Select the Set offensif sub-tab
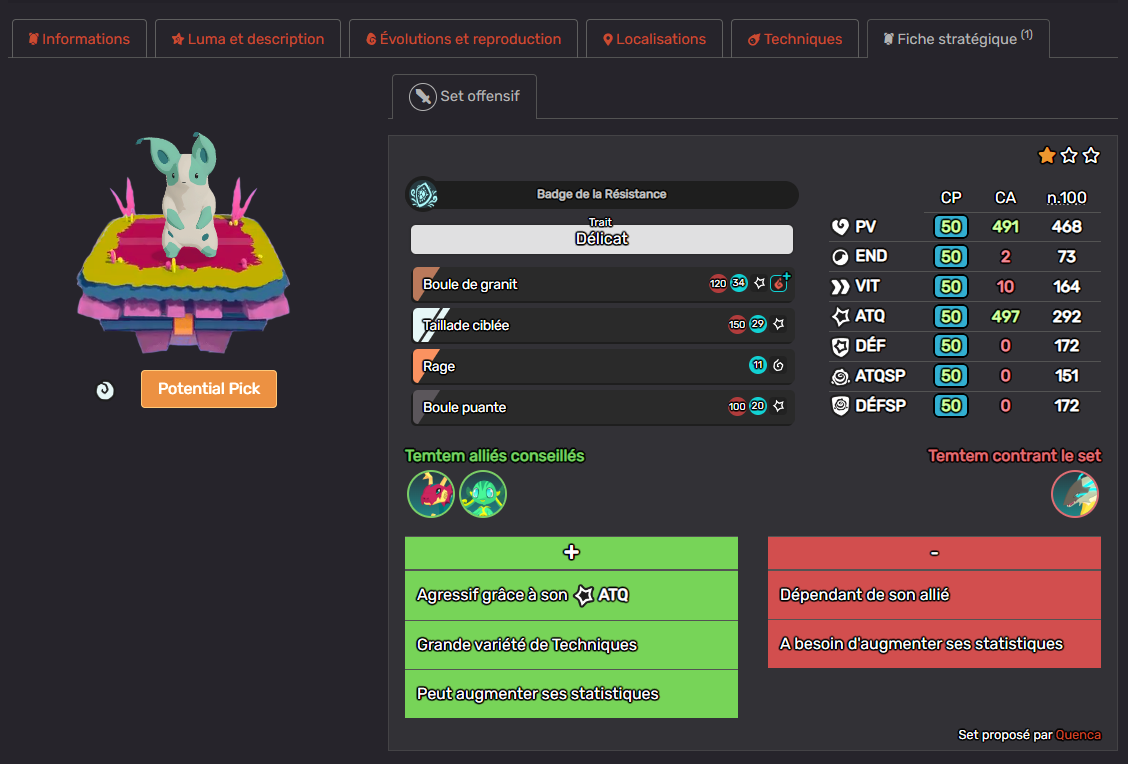The width and height of the screenshot is (1128, 764). coord(464,96)
